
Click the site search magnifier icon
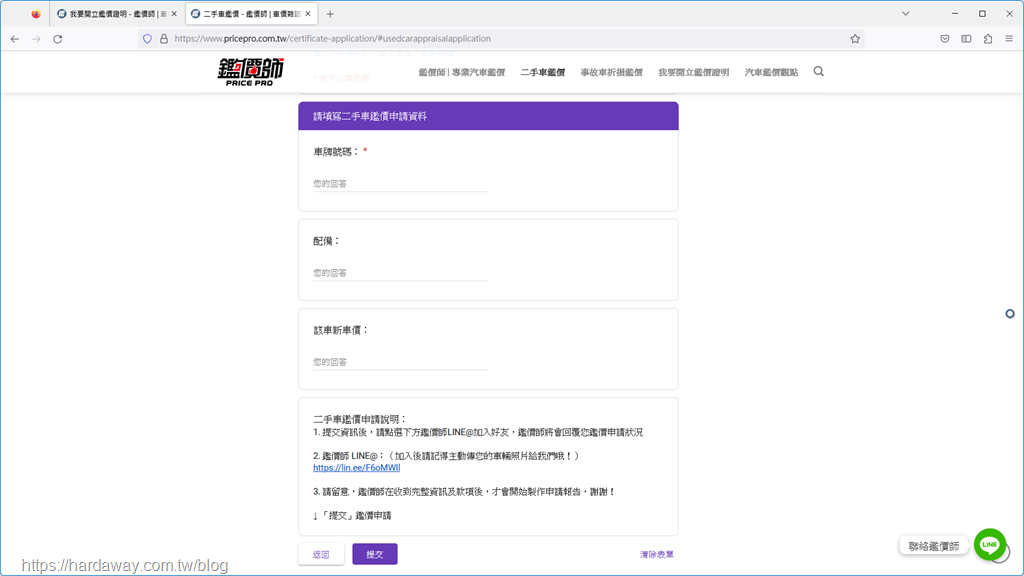[819, 72]
